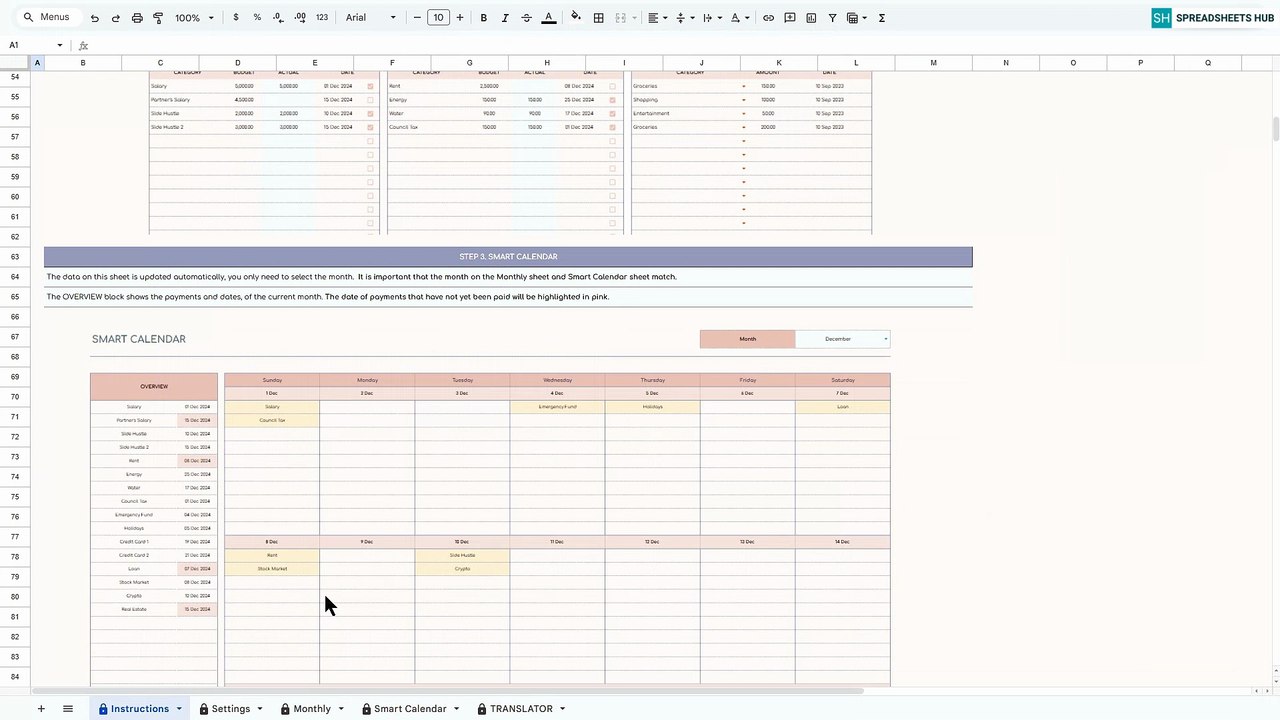
Task: Add a new sheet with plus icon
Action: [41, 709]
